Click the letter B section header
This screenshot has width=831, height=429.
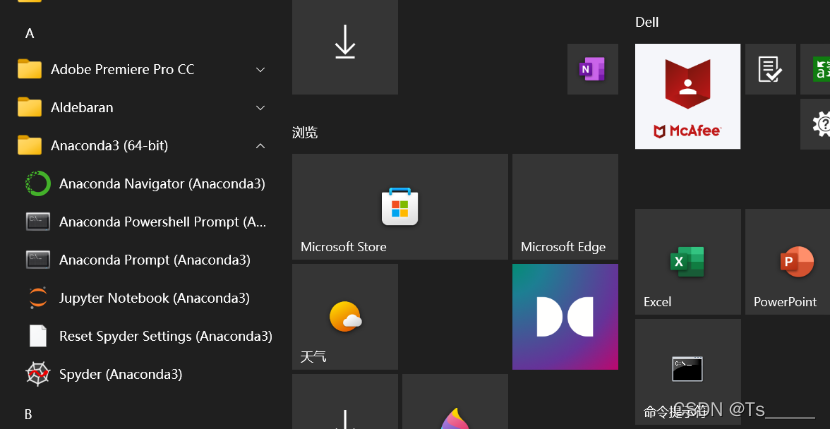coord(29,414)
